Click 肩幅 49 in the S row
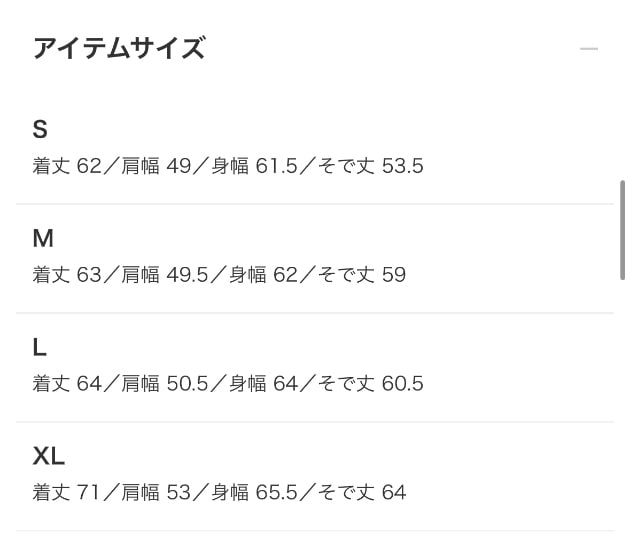The width and height of the screenshot is (630, 533). tap(156, 166)
